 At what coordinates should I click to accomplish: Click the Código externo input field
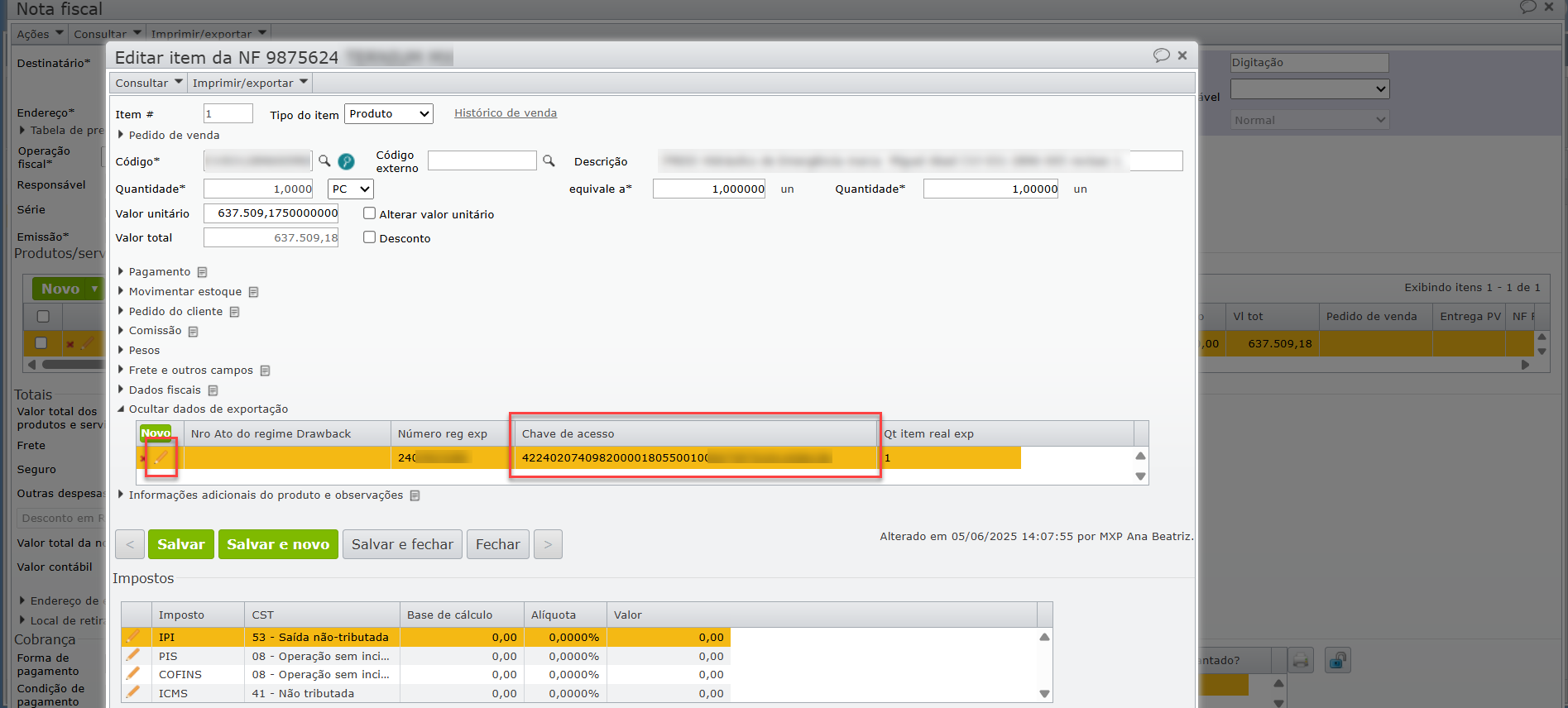pos(482,160)
